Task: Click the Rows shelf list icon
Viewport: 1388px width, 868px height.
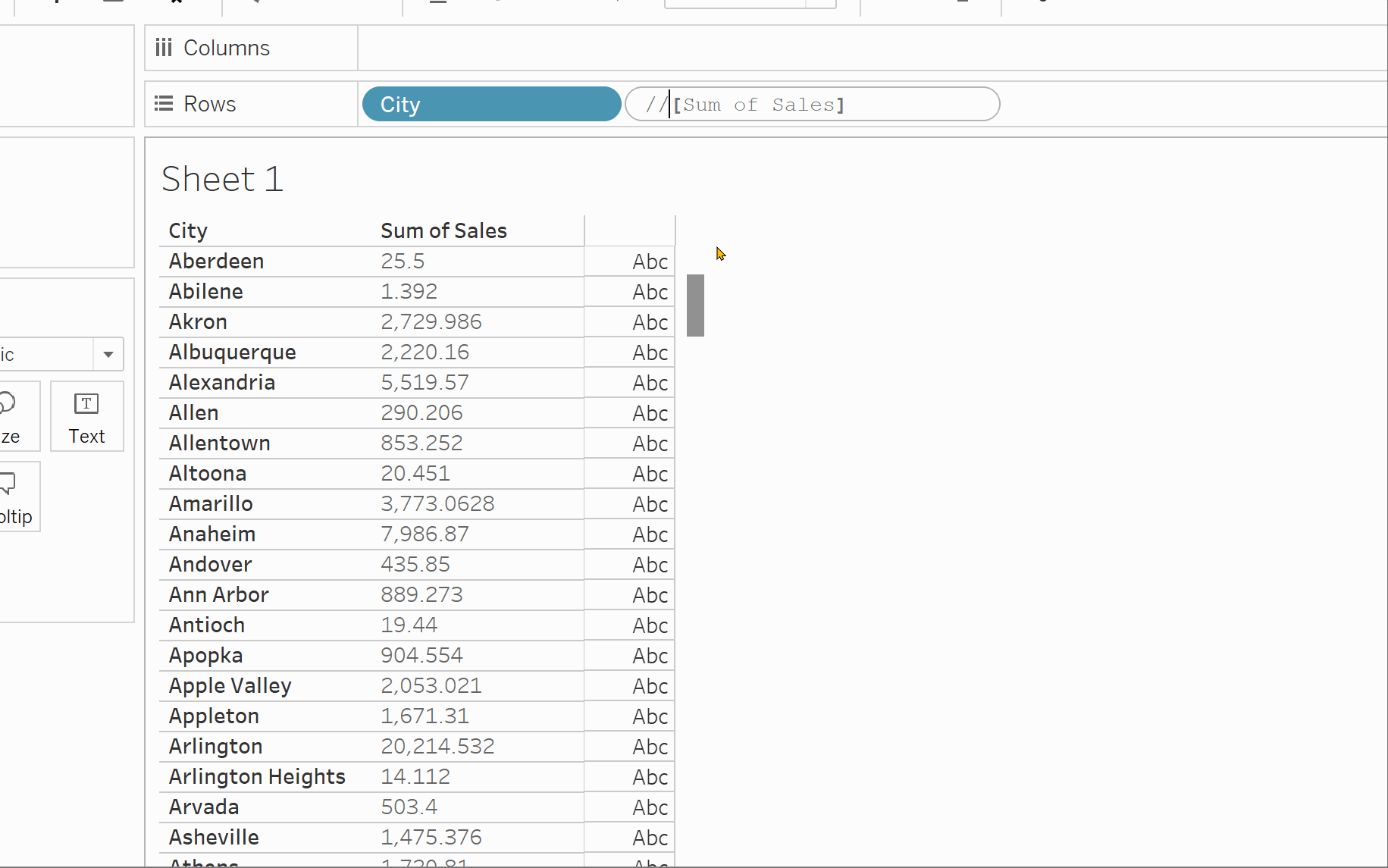Action: click(x=162, y=103)
